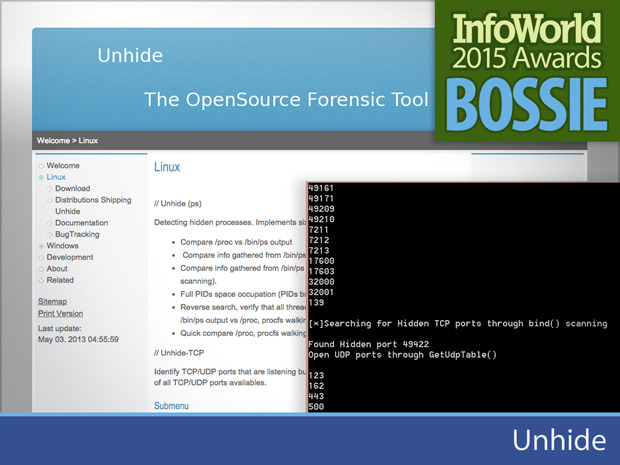Click Linux in the breadcrumb bar
The image size is (620, 465).
88,141
